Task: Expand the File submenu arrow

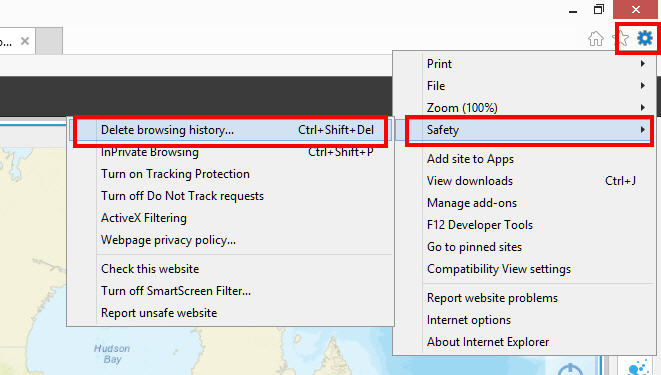Action: tap(642, 86)
